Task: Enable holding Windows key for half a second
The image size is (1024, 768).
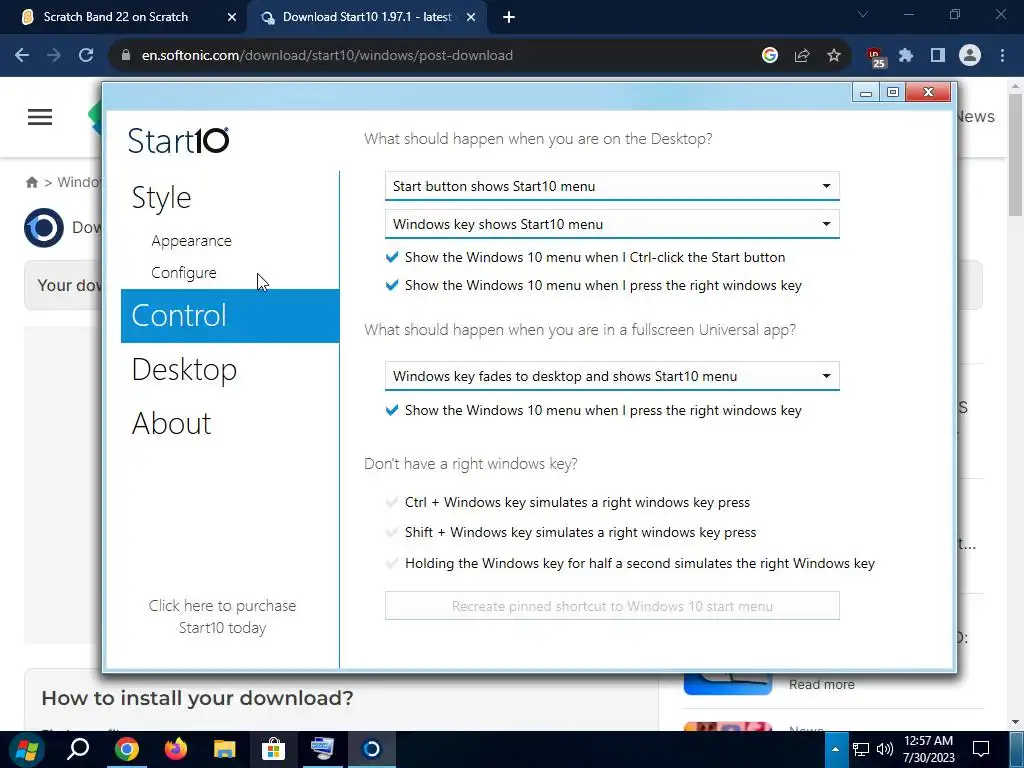Action: click(392, 563)
